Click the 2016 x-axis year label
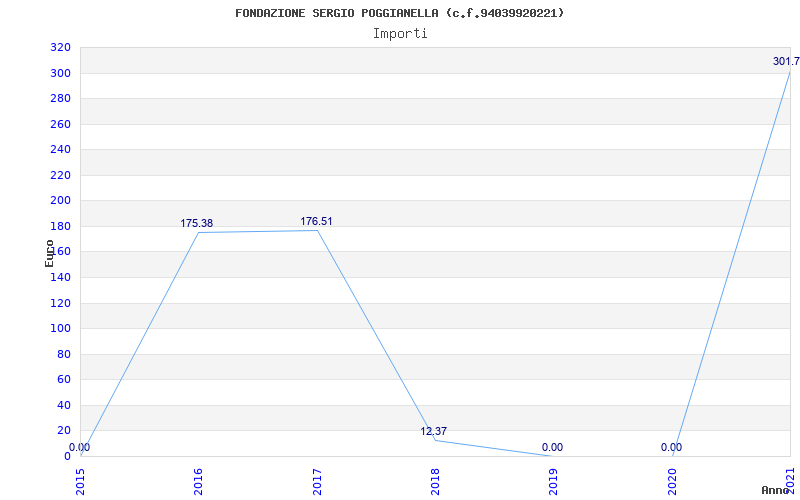Viewport: 800px width, 500px height. 198,482
